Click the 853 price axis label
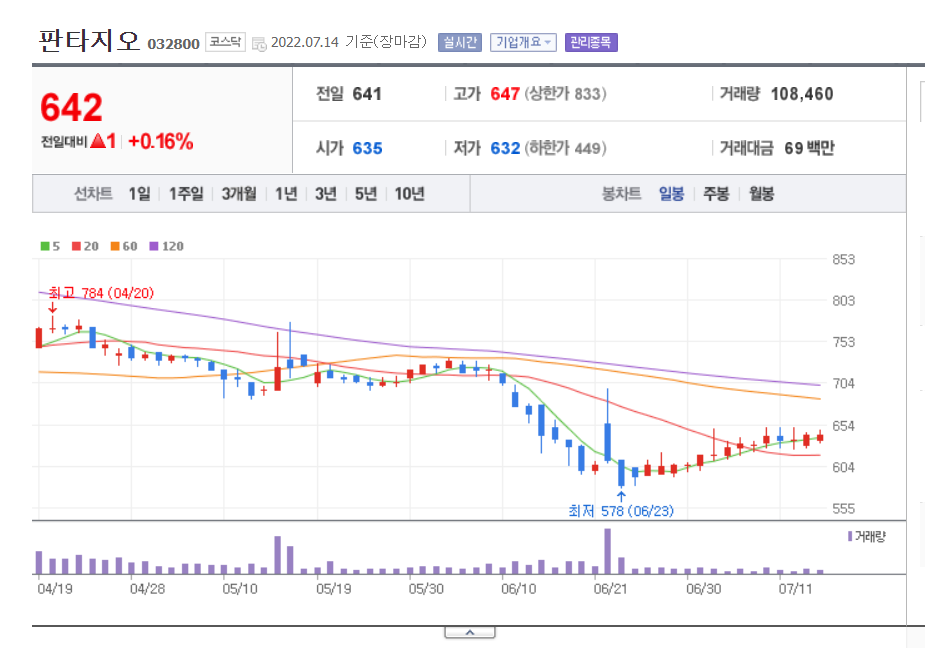 click(844, 260)
